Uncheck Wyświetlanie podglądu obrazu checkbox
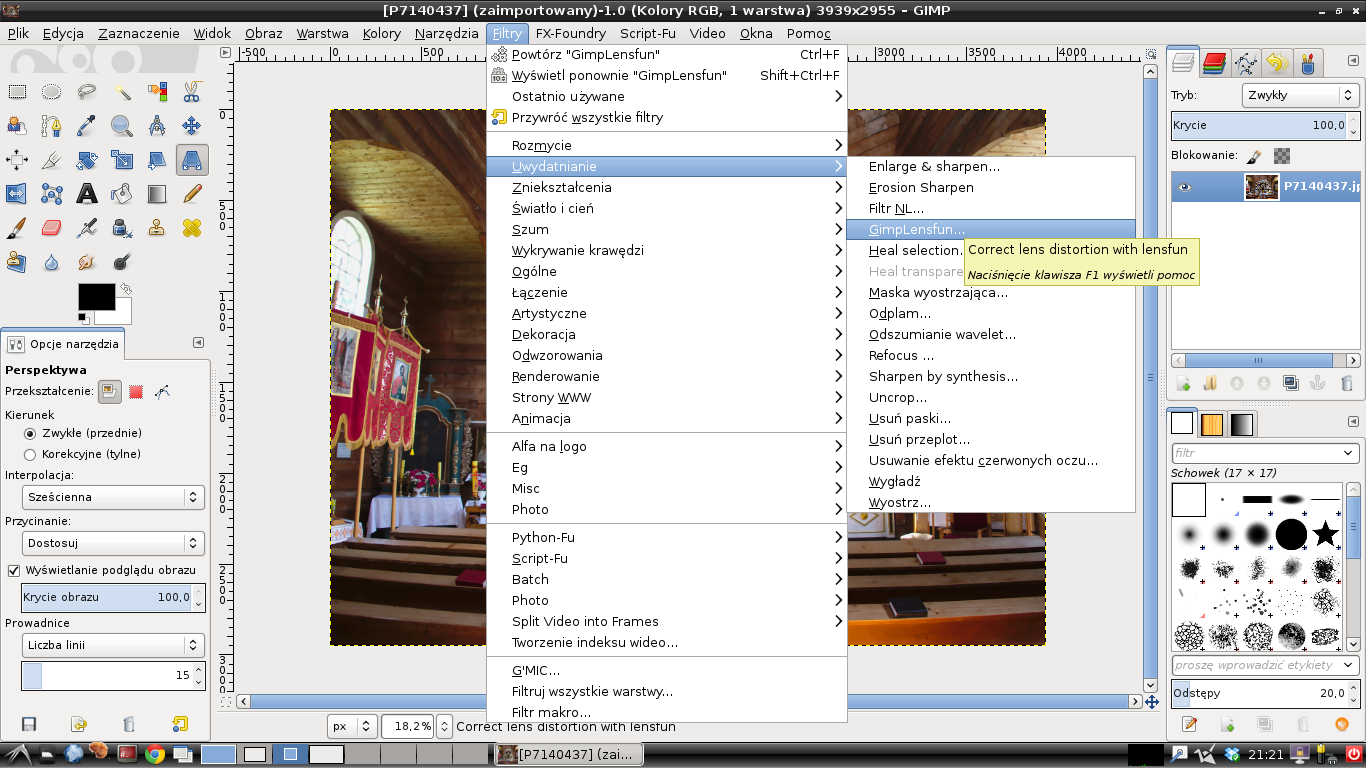Screen dimensions: 1366x768 click(14, 570)
